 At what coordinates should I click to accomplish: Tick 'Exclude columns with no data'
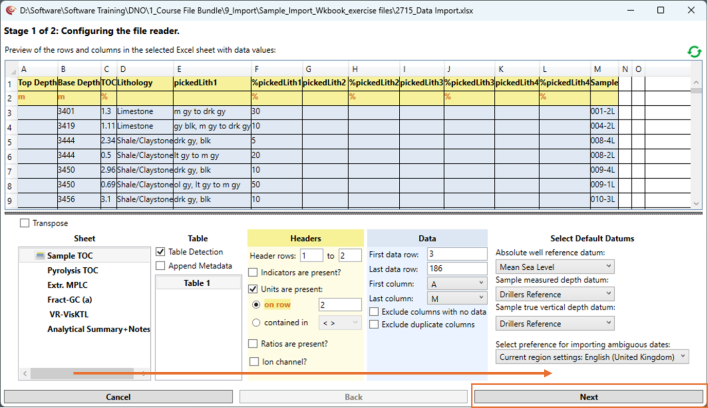coord(375,311)
